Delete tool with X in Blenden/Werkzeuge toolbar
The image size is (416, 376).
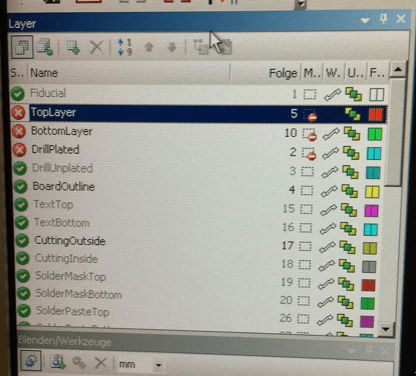pos(101,363)
